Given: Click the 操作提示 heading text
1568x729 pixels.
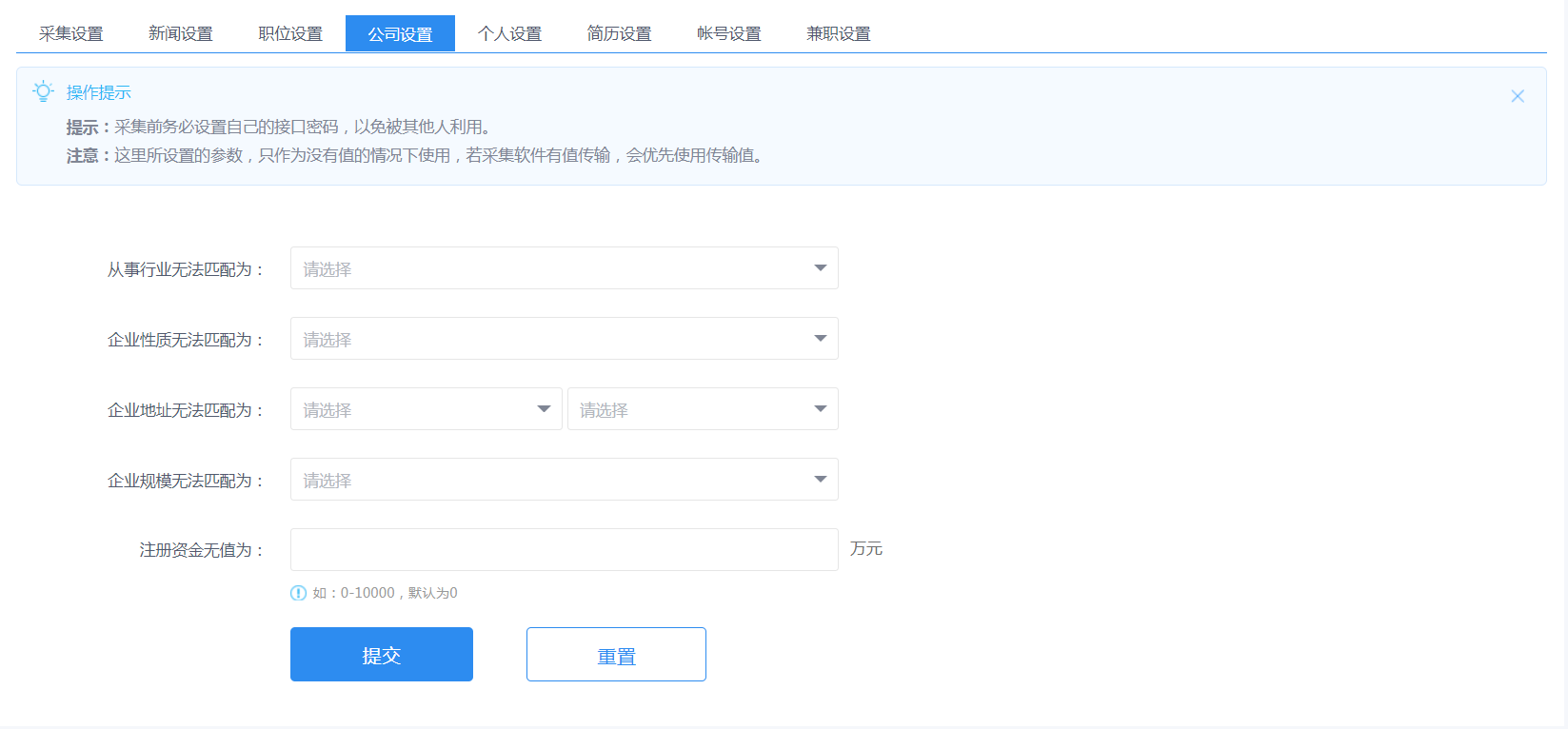Looking at the screenshot, I should [x=99, y=92].
